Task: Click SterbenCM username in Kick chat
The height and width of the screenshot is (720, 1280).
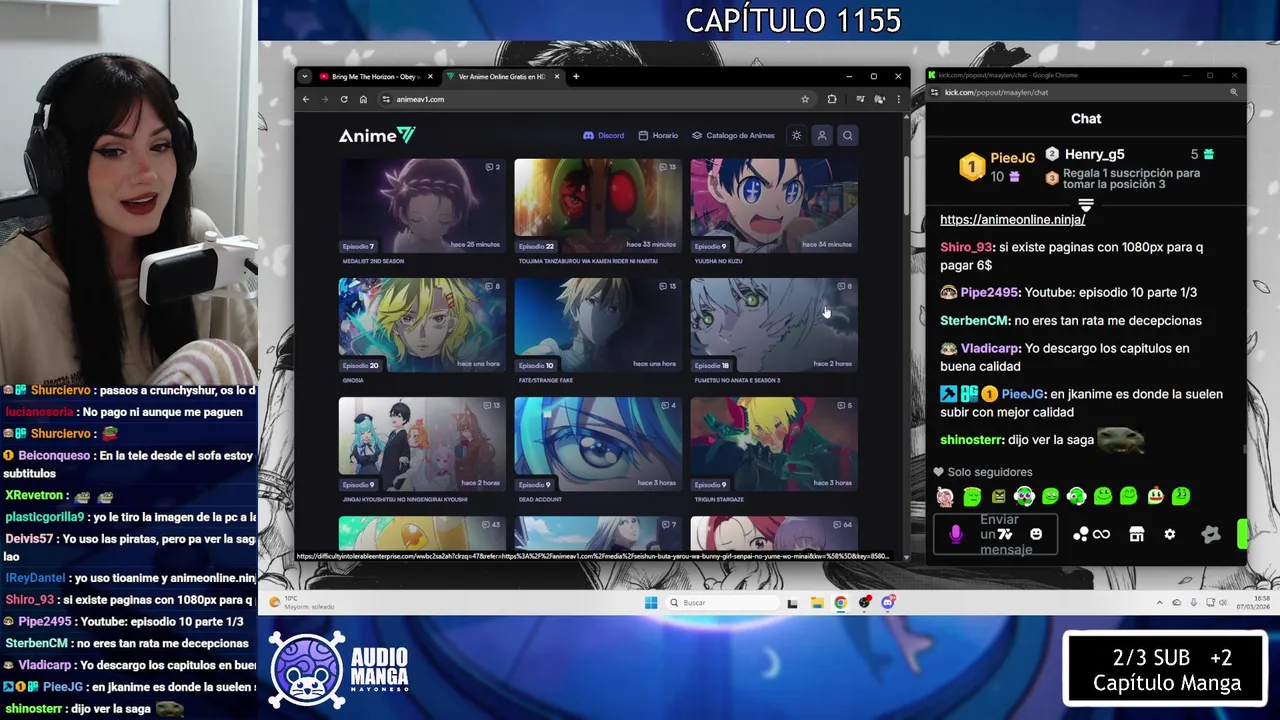Action: coord(973,320)
